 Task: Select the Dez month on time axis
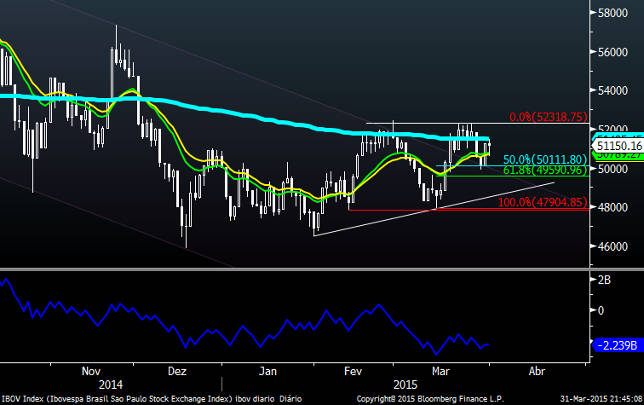[177, 369]
